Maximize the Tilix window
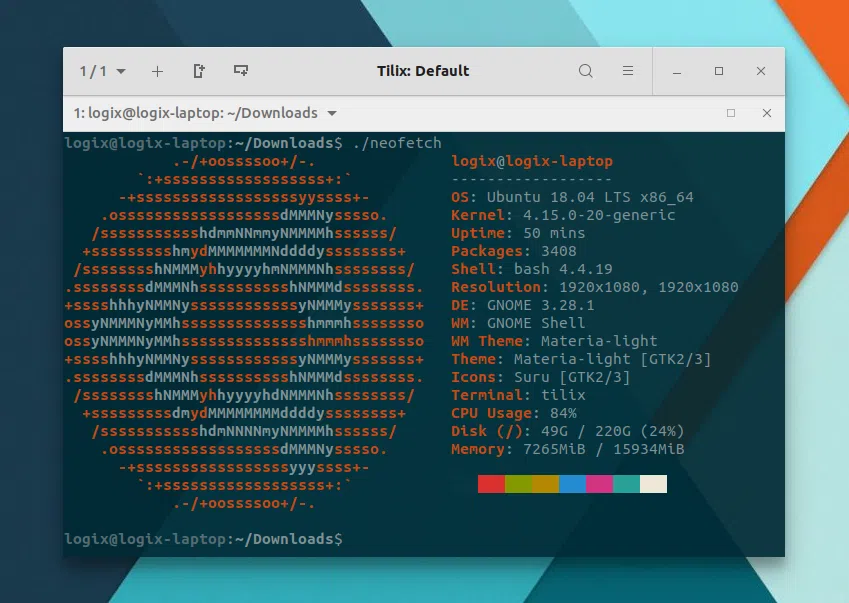Screen dimensions: 849x603 click(719, 71)
